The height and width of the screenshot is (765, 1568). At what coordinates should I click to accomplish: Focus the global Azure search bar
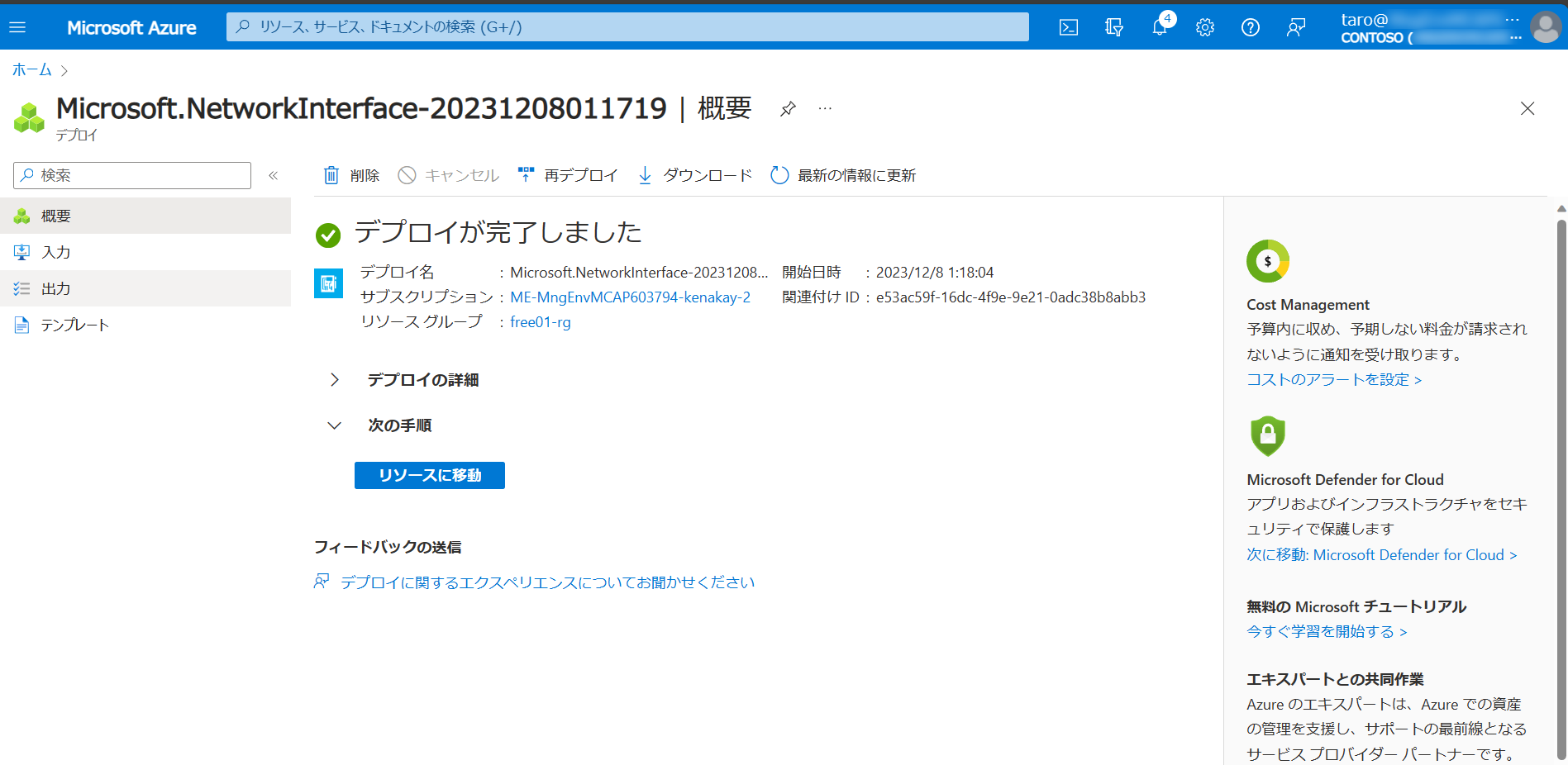(627, 26)
